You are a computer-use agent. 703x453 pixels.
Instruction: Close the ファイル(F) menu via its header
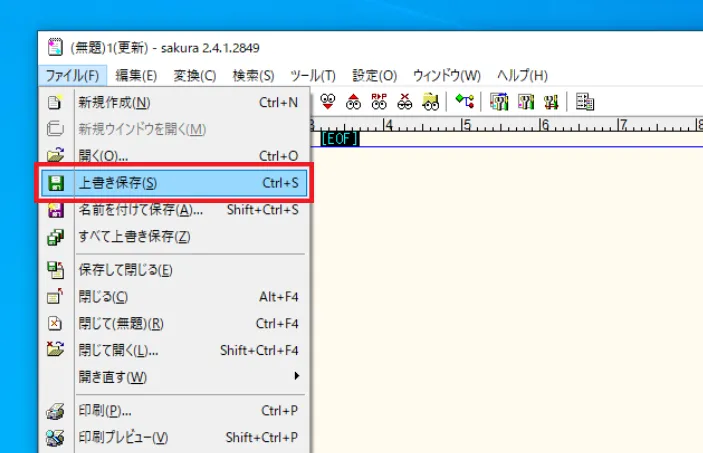point(72,75)
